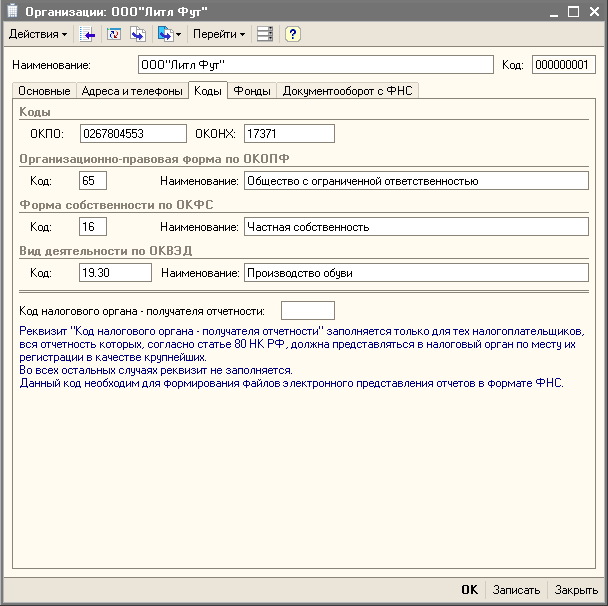
Task: Switch to the Основные tab
Action: pos(44,91)
